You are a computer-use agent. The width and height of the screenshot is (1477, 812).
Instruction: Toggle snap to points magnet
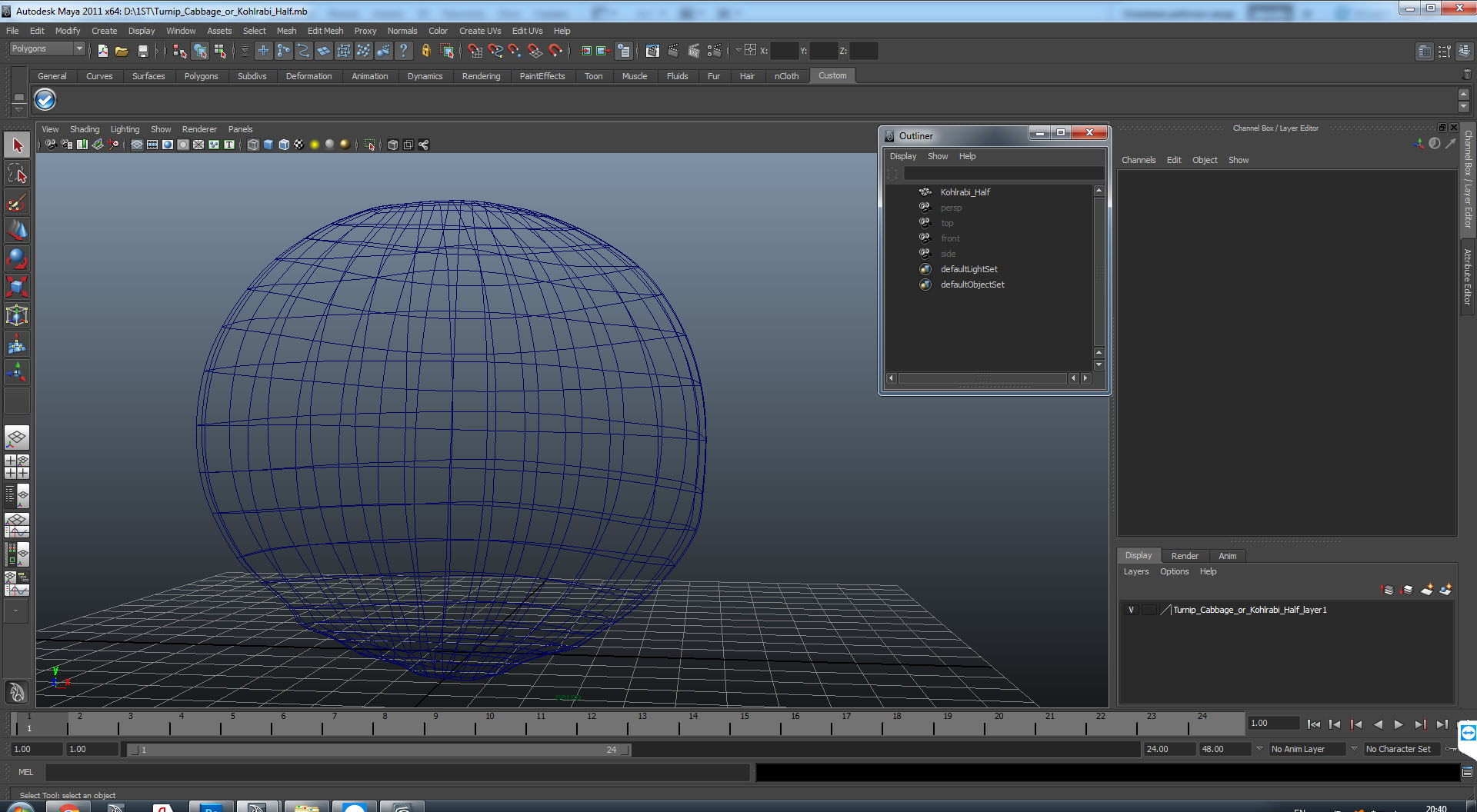[515, 51]
